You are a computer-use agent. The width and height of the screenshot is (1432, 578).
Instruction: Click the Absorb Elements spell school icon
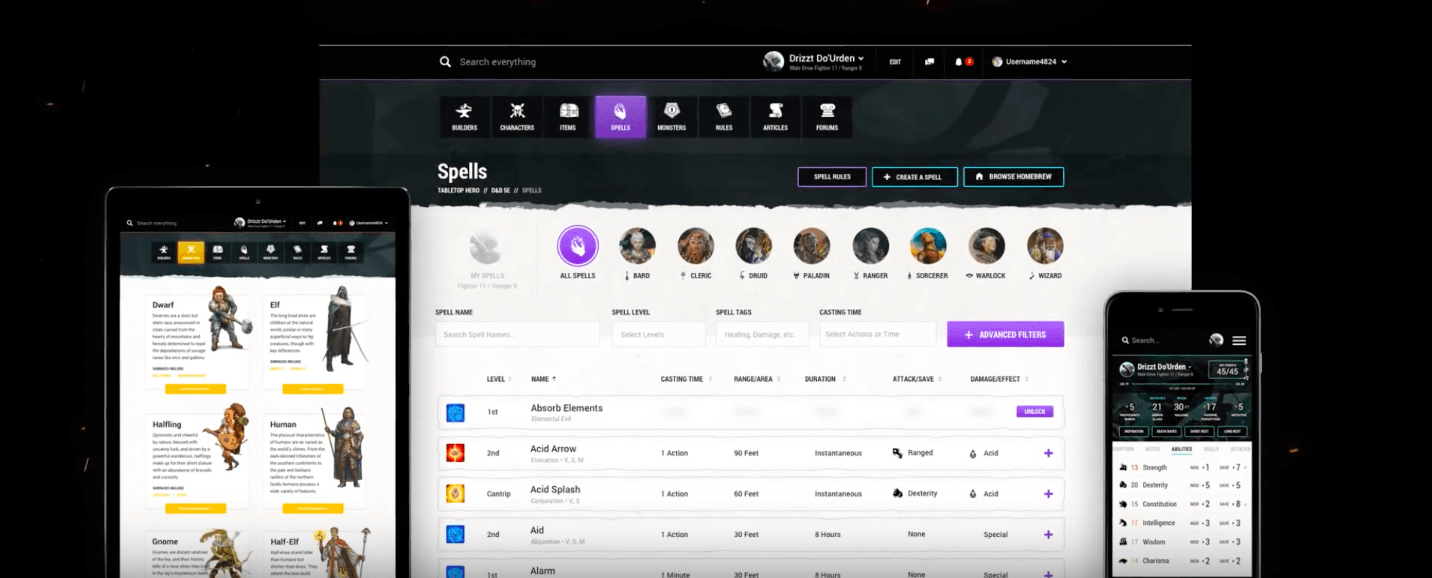(455, 412)
